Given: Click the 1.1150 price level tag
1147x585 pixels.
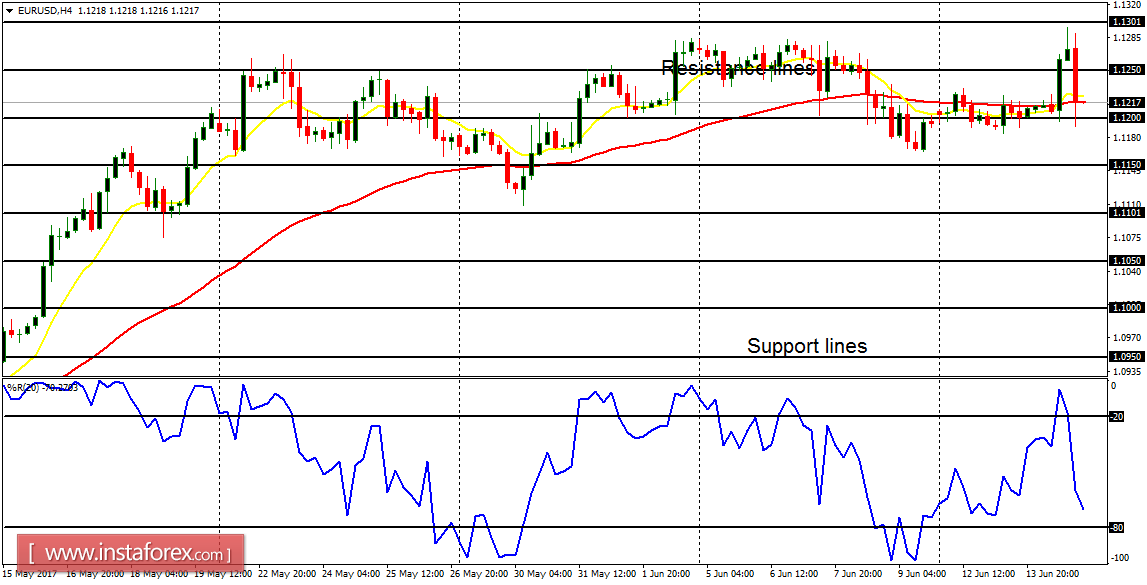Looking at the screenshot, I should point(1127,165).
